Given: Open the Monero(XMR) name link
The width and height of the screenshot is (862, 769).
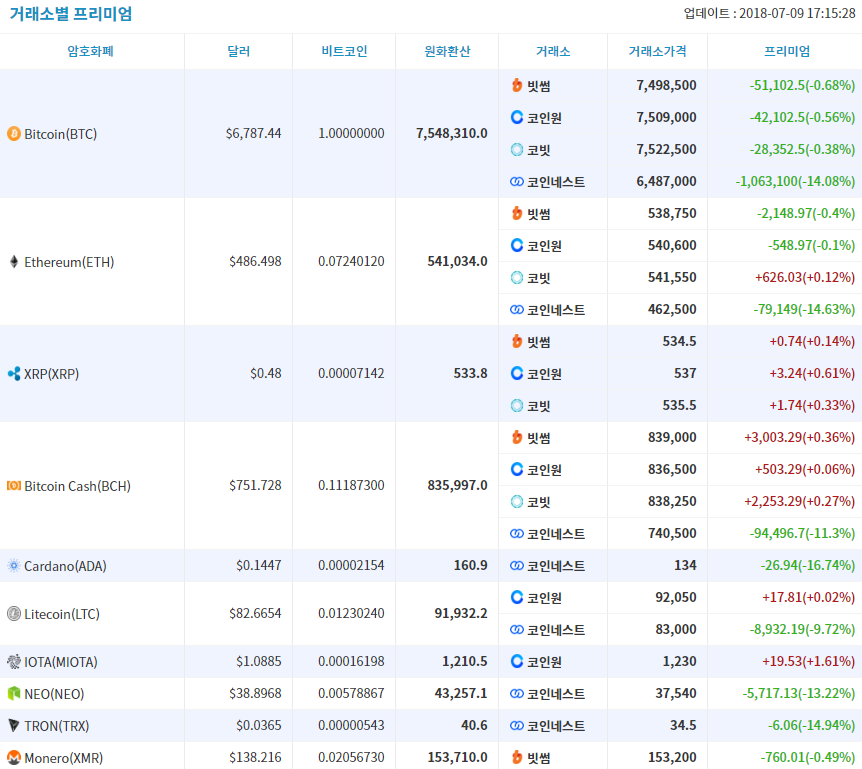Looking at the screenshot, I should pos(64,758).
